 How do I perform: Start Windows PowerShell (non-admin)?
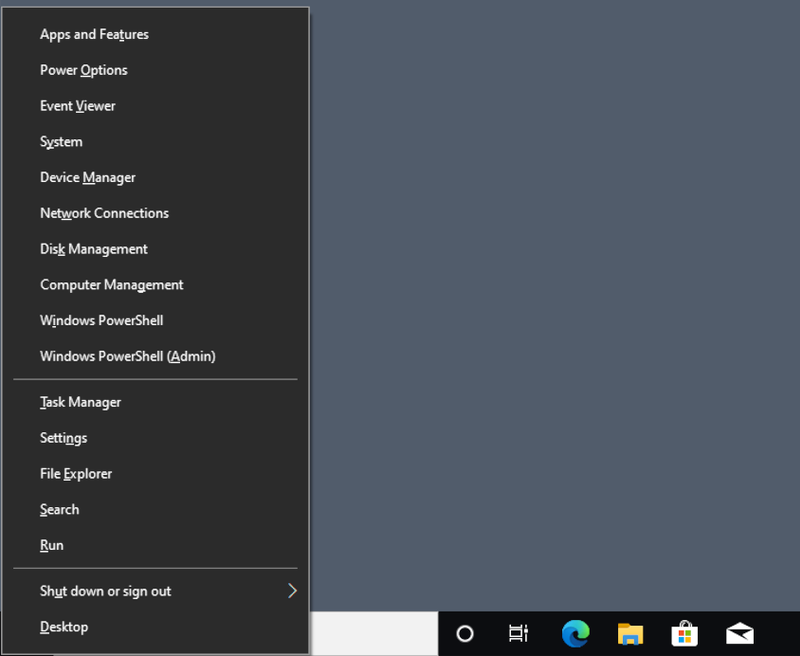pyautogui.click(x=155, y=320)
